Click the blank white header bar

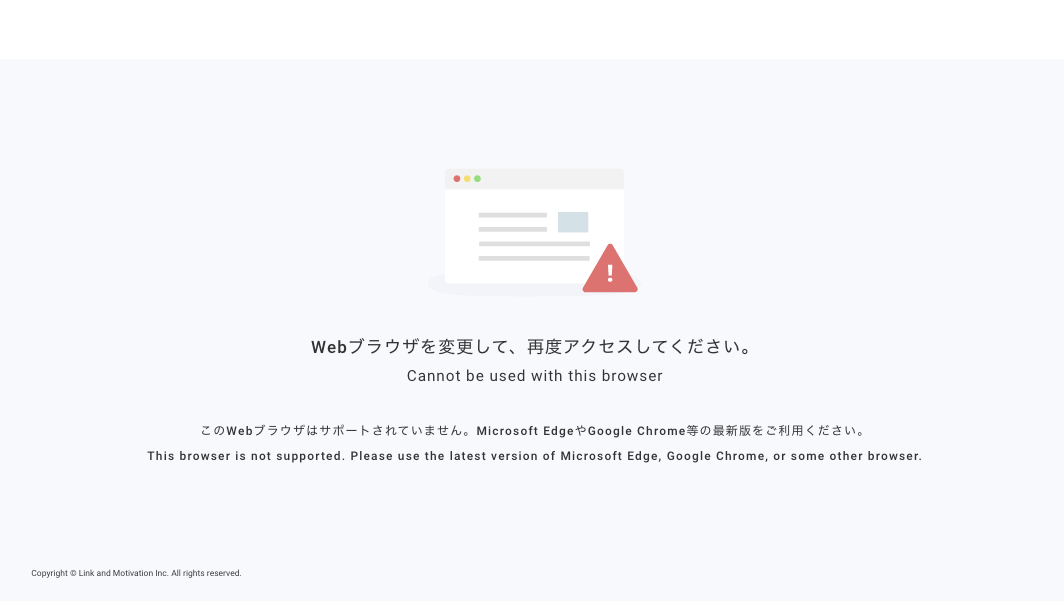532,29
